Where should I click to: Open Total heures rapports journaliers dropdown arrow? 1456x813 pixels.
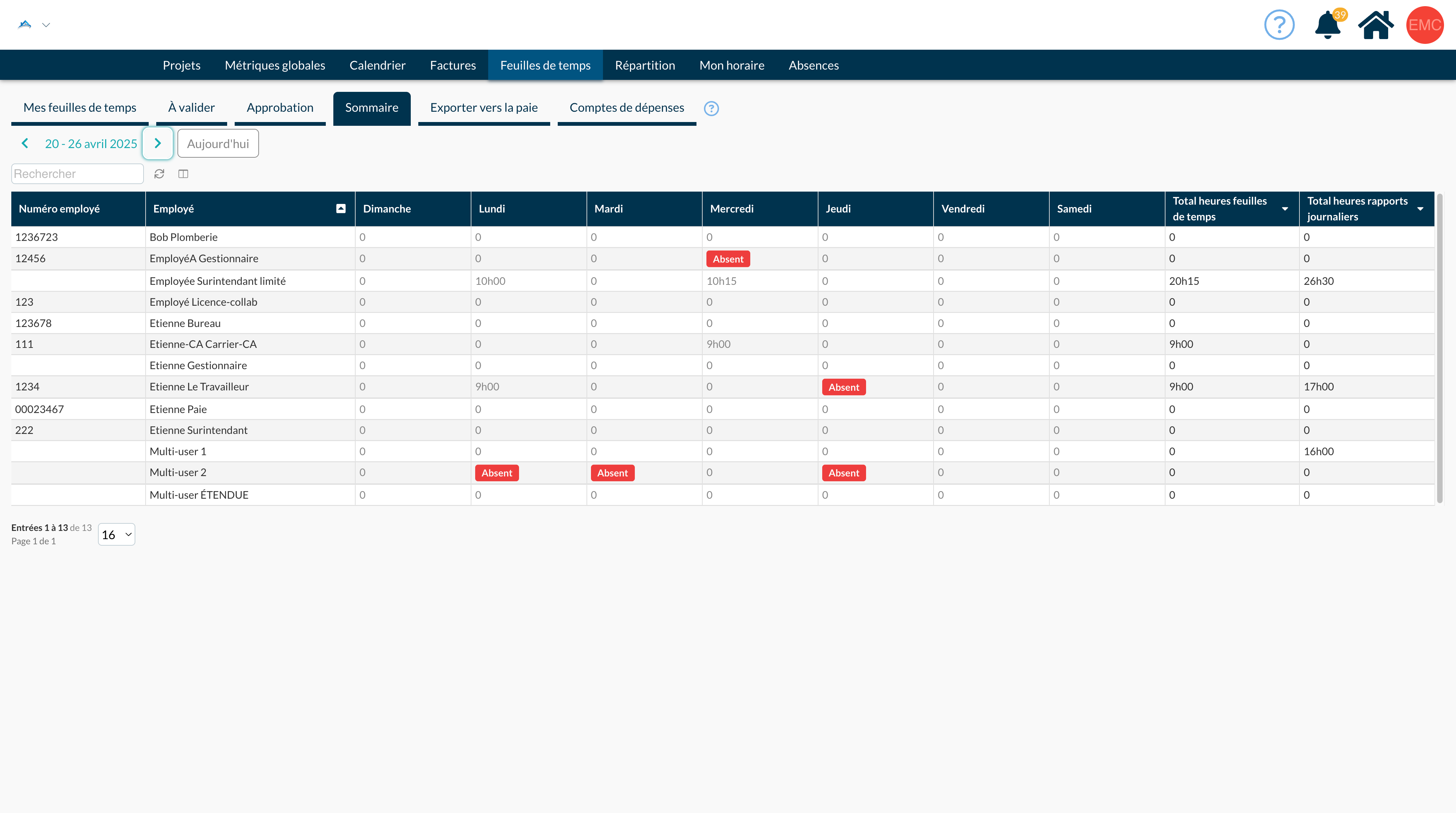(1420, 209)
